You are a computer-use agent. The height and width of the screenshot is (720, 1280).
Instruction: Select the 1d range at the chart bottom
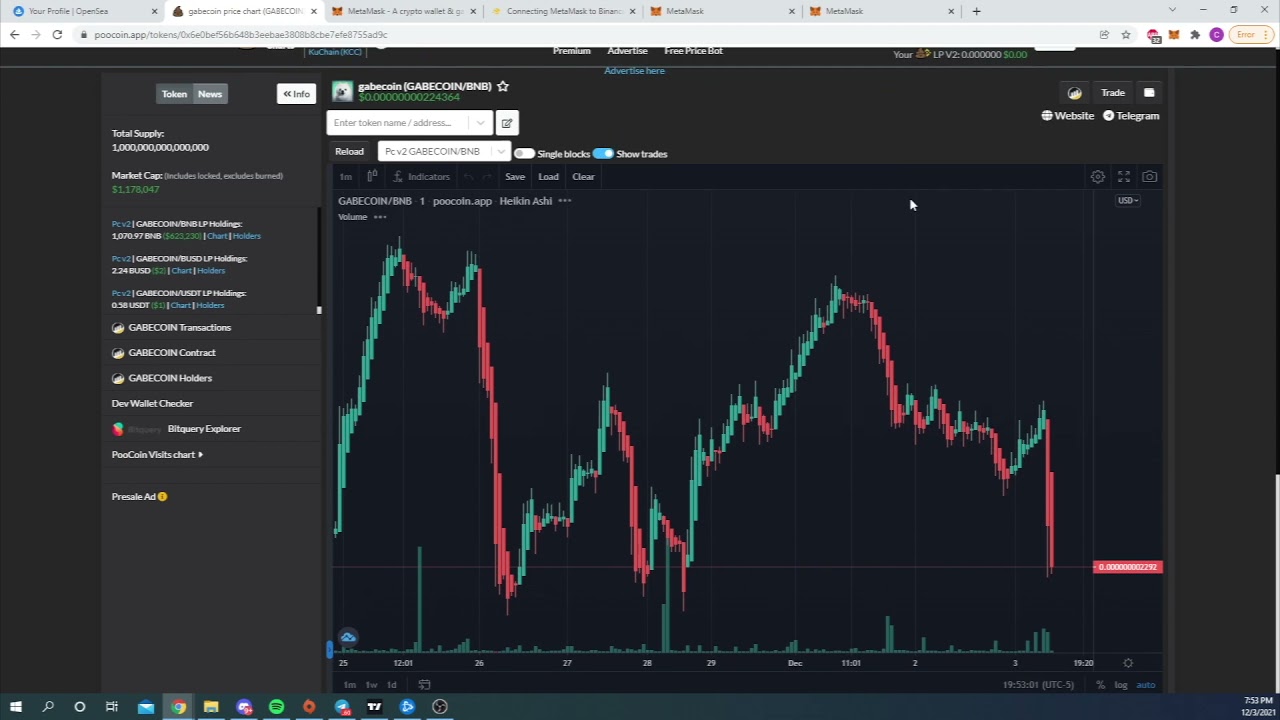[392, 685]
